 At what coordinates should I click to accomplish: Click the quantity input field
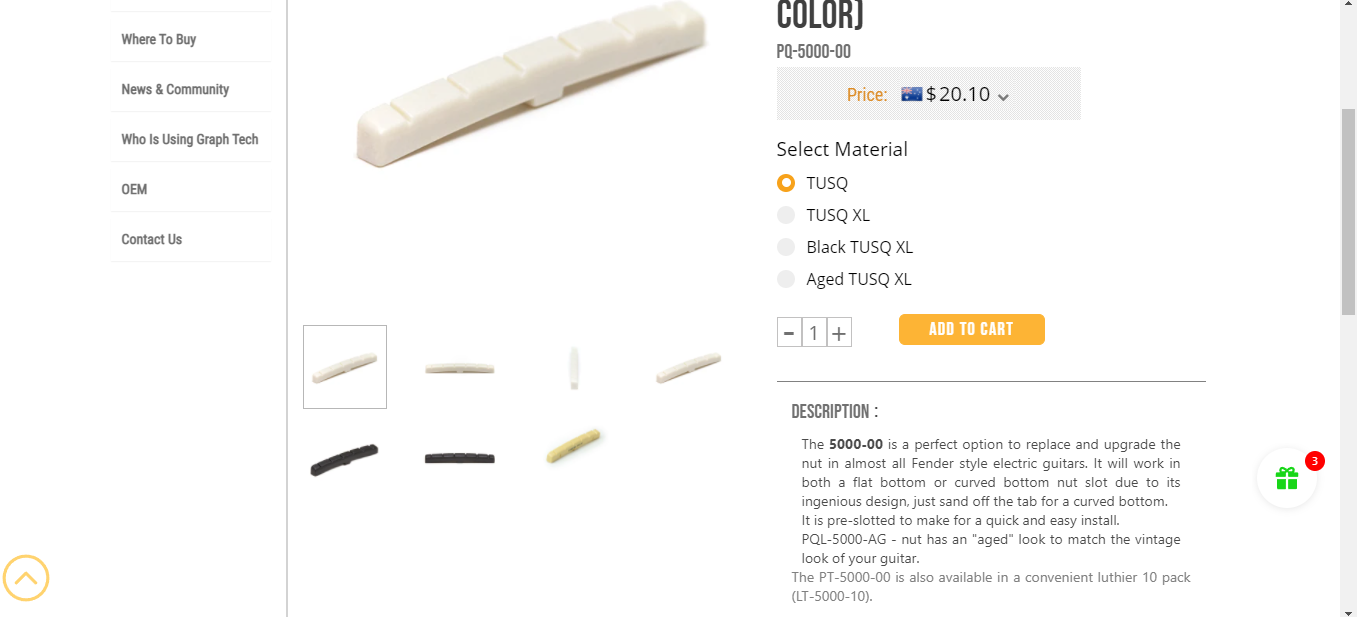pos(814,333)
